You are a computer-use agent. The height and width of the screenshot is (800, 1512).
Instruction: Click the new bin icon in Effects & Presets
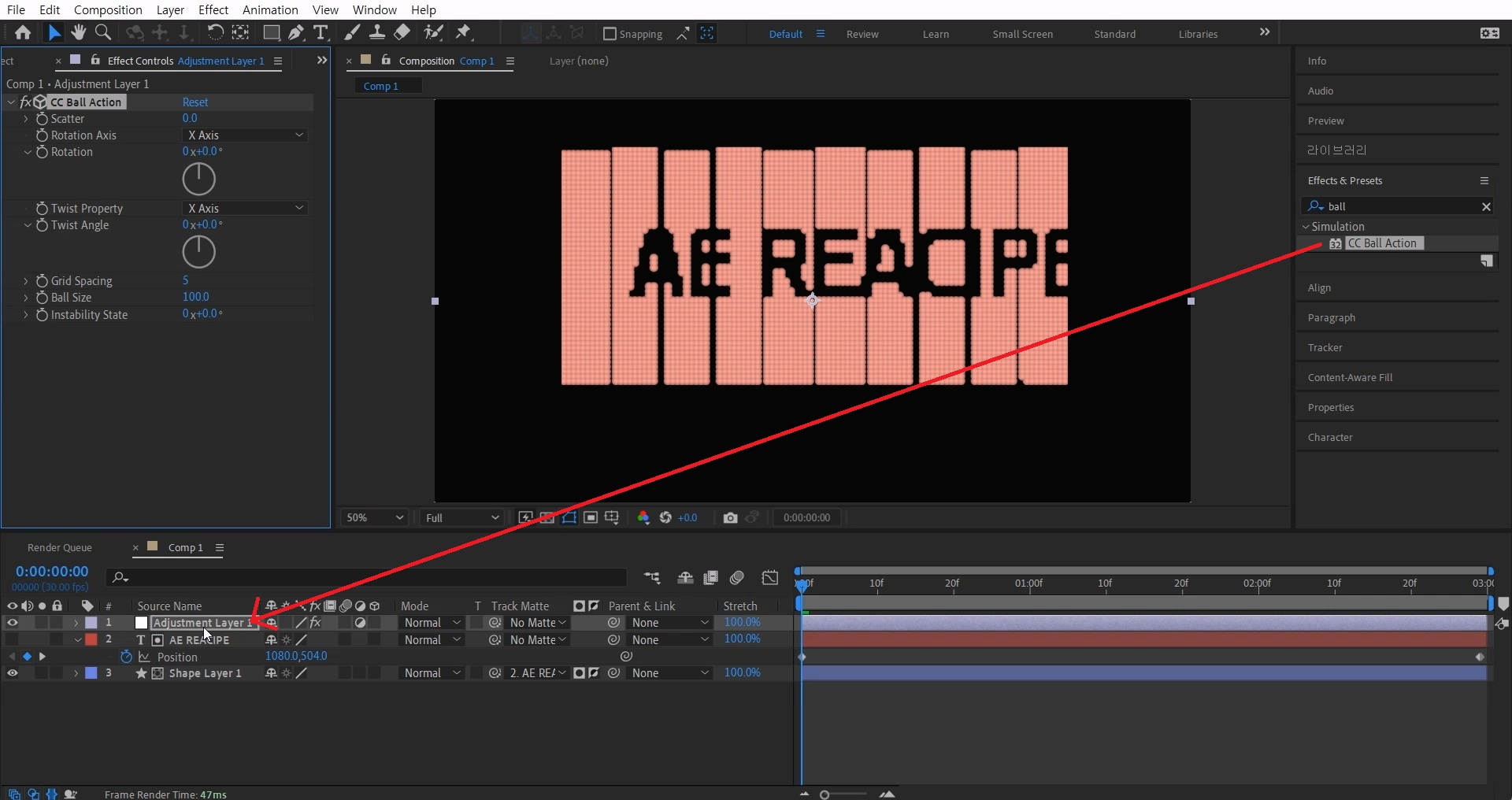(1486, 261)
